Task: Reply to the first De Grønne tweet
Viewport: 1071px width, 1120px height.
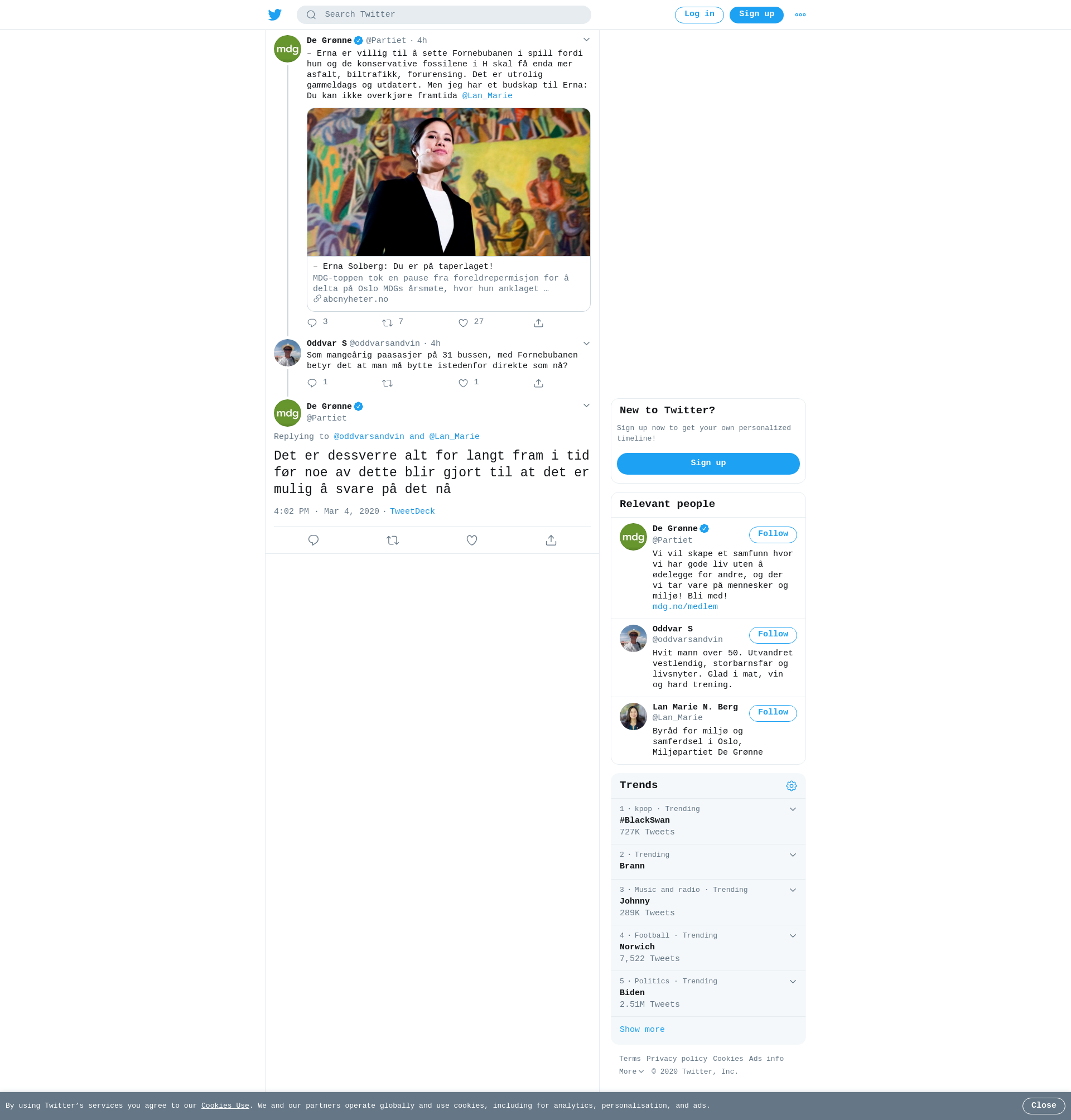Action: [x=312, y=323]
